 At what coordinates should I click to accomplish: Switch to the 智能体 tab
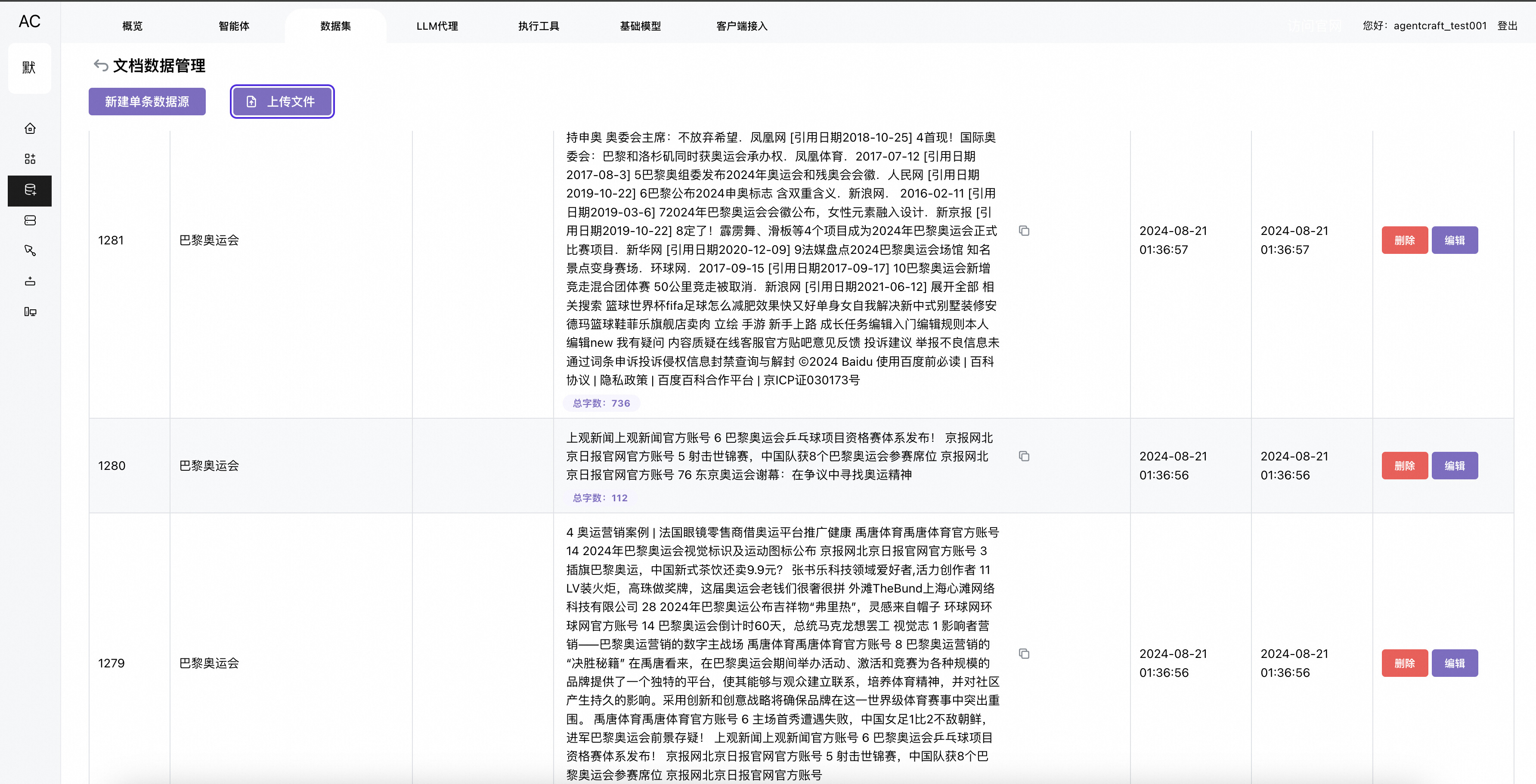(x=234, y=26)
